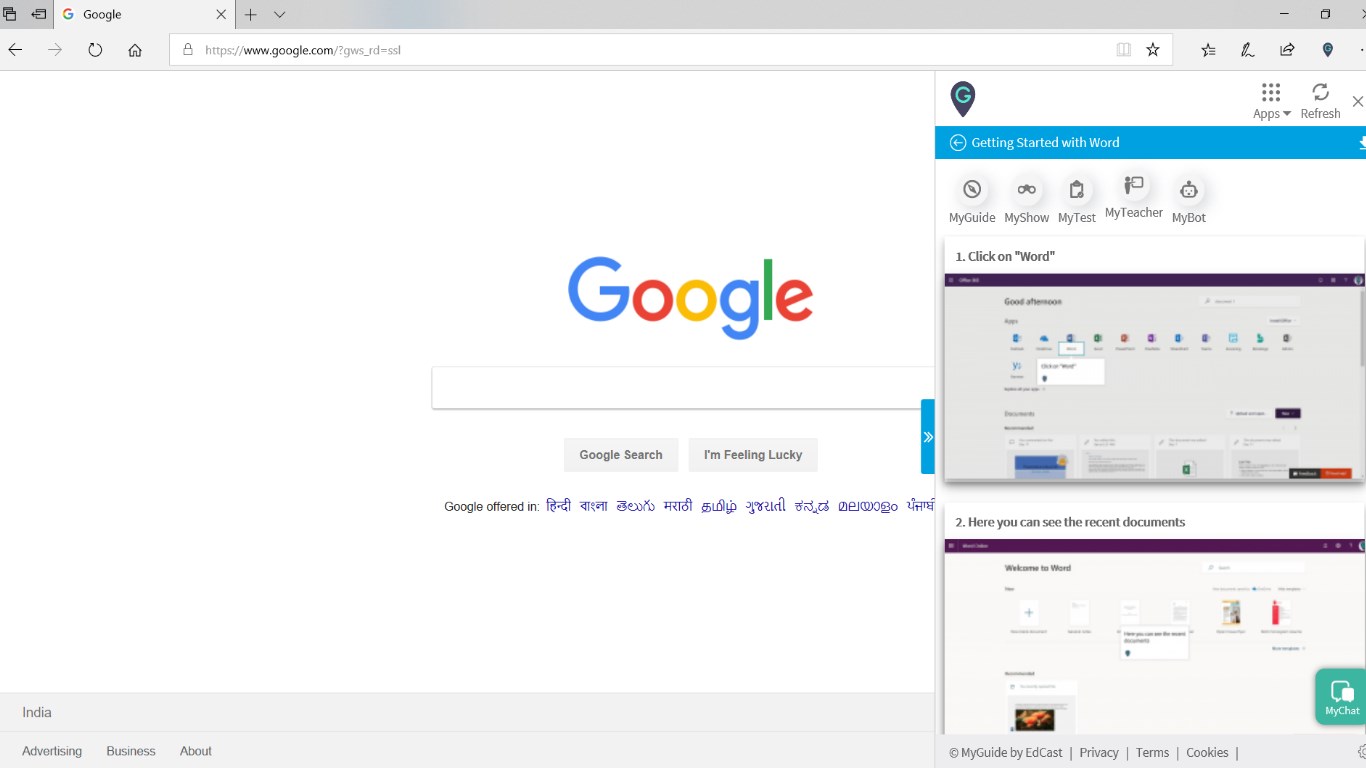Click the browser Back arrow
1366x768 pixels.
point(15,50)
